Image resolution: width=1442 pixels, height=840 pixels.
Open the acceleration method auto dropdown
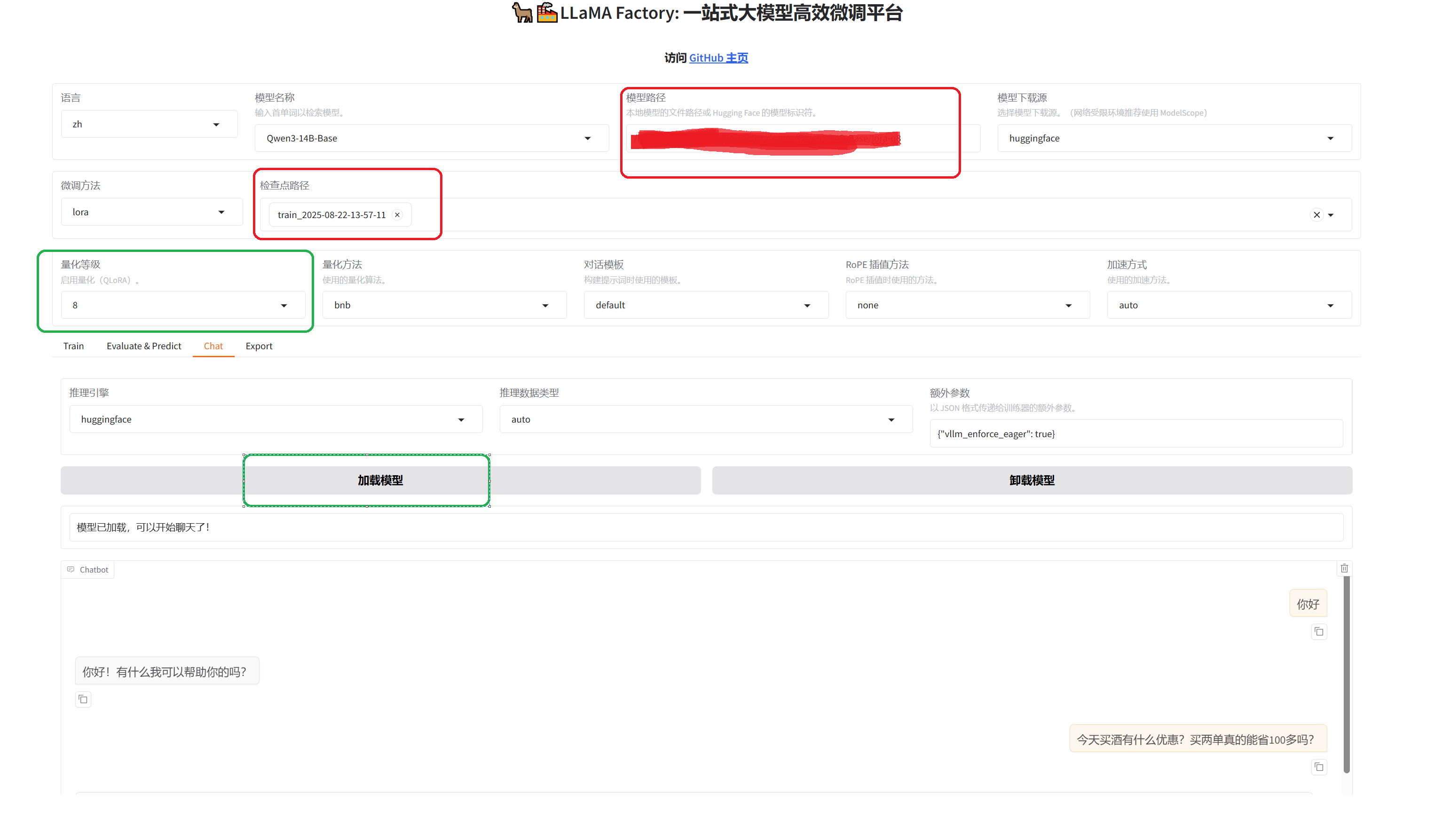[x=1229, y=305]
